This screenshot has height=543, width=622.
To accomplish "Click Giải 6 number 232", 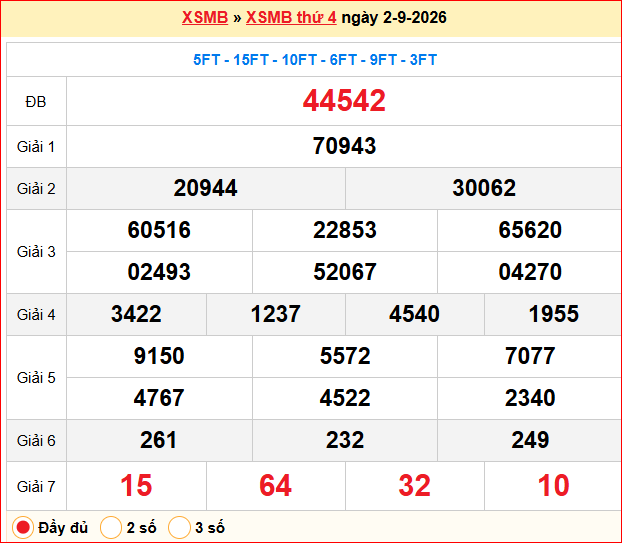I will [345, 440].
